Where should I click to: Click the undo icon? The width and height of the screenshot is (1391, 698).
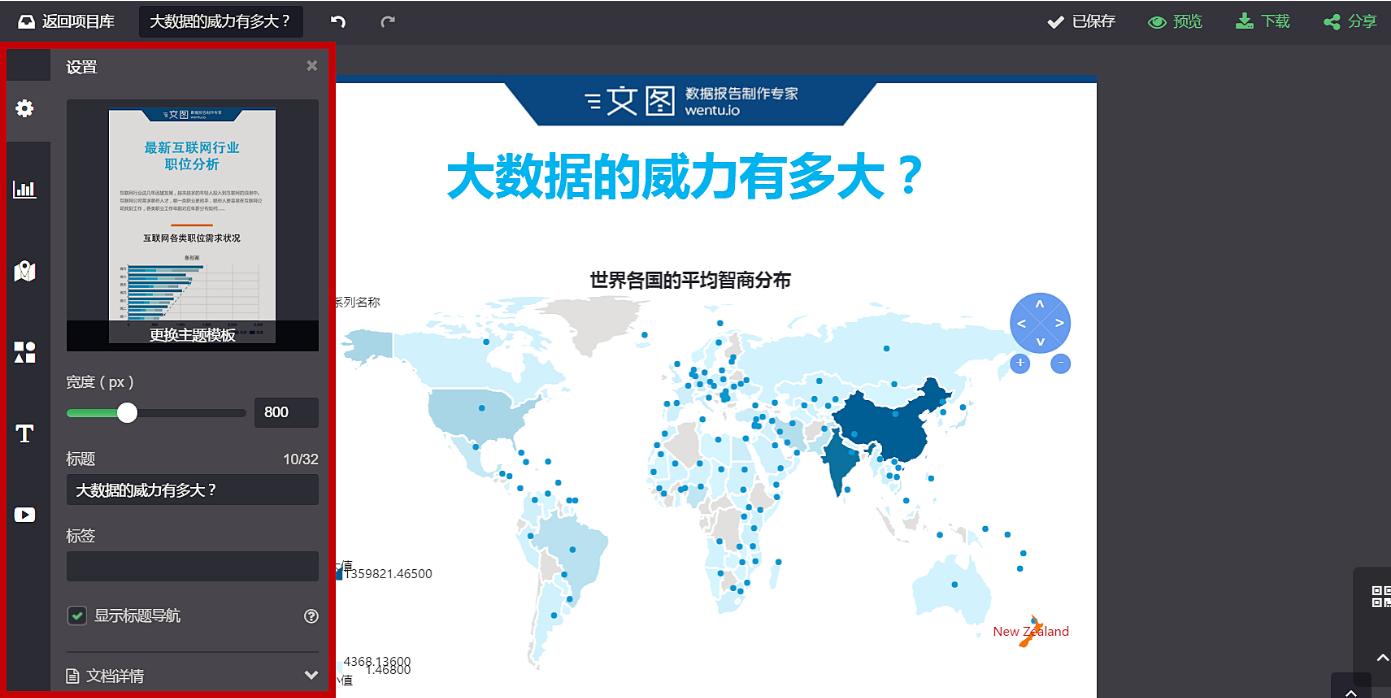(x=338, y=21)
